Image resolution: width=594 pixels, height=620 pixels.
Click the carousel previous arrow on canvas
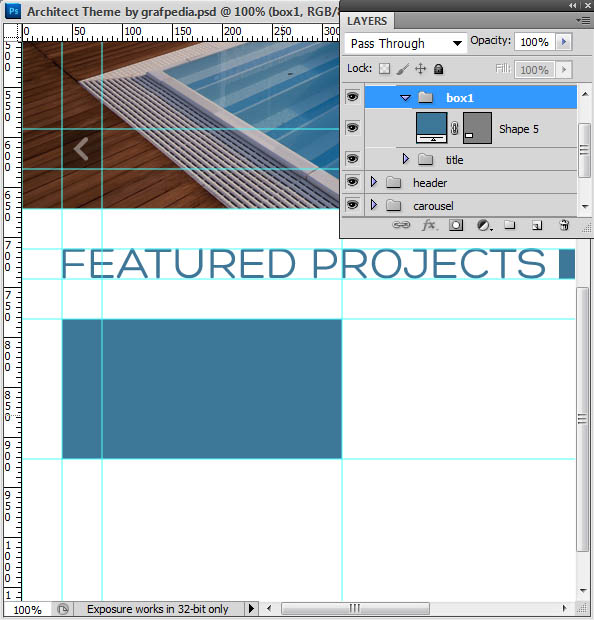pos(81,149)
